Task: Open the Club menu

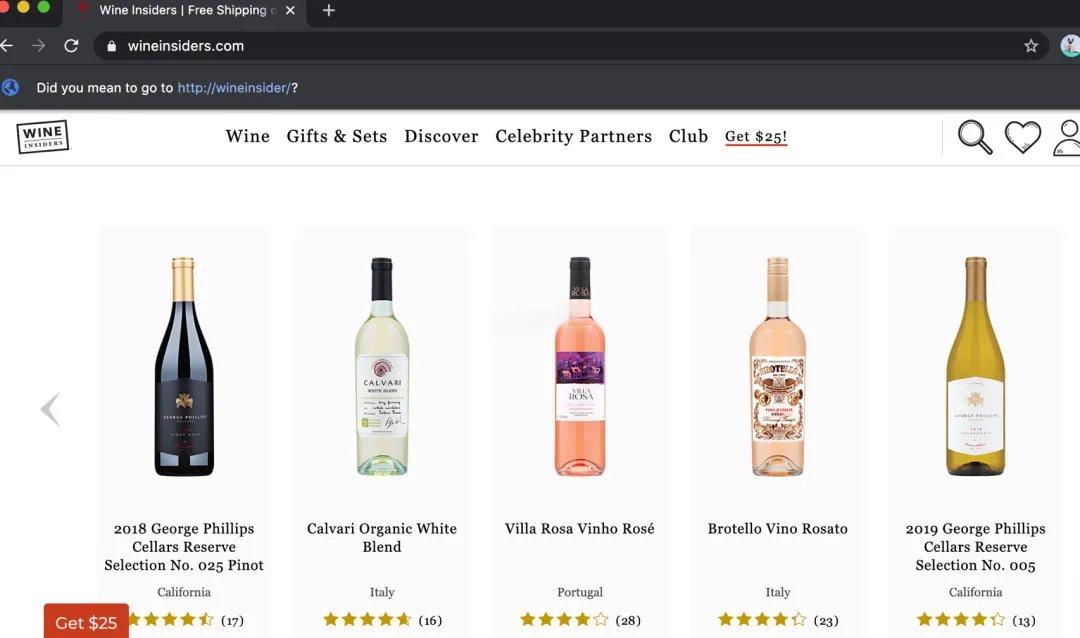Action: click(x=688, y=136)
